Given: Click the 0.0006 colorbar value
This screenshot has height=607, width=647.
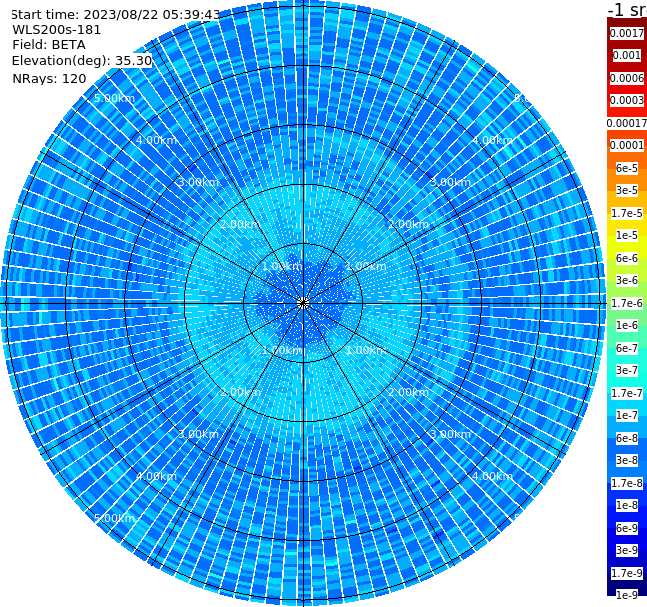Looking at the screenshot, I should pyautogui.click(x=627, y=78).
